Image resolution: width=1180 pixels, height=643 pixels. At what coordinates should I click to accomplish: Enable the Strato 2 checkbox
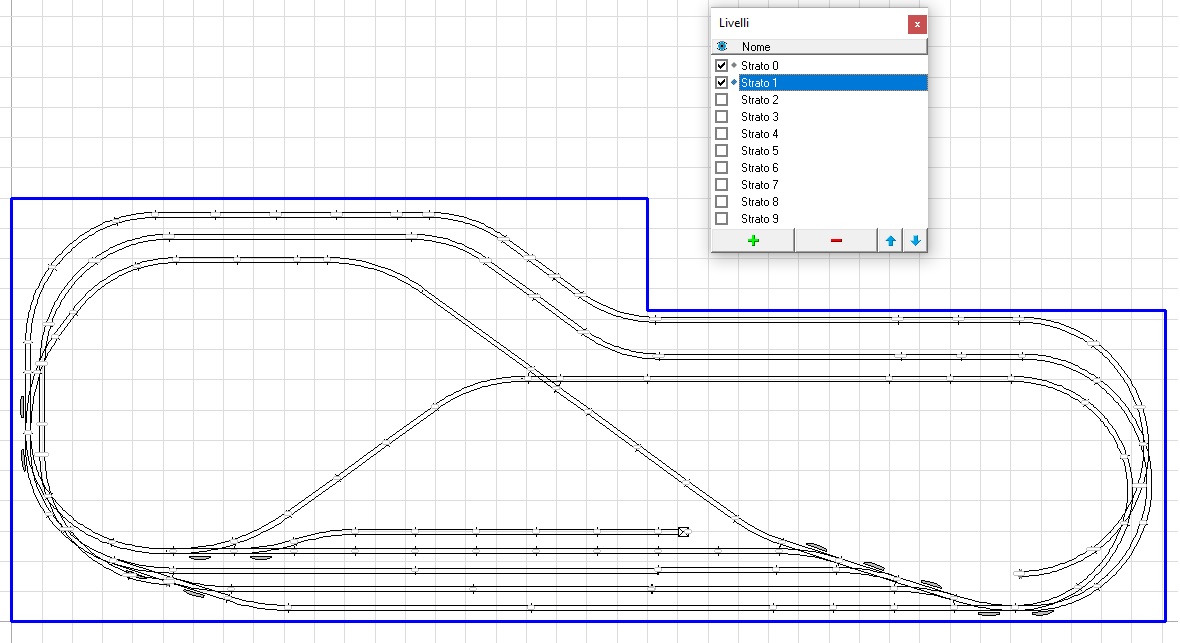(x=722, y=100)
